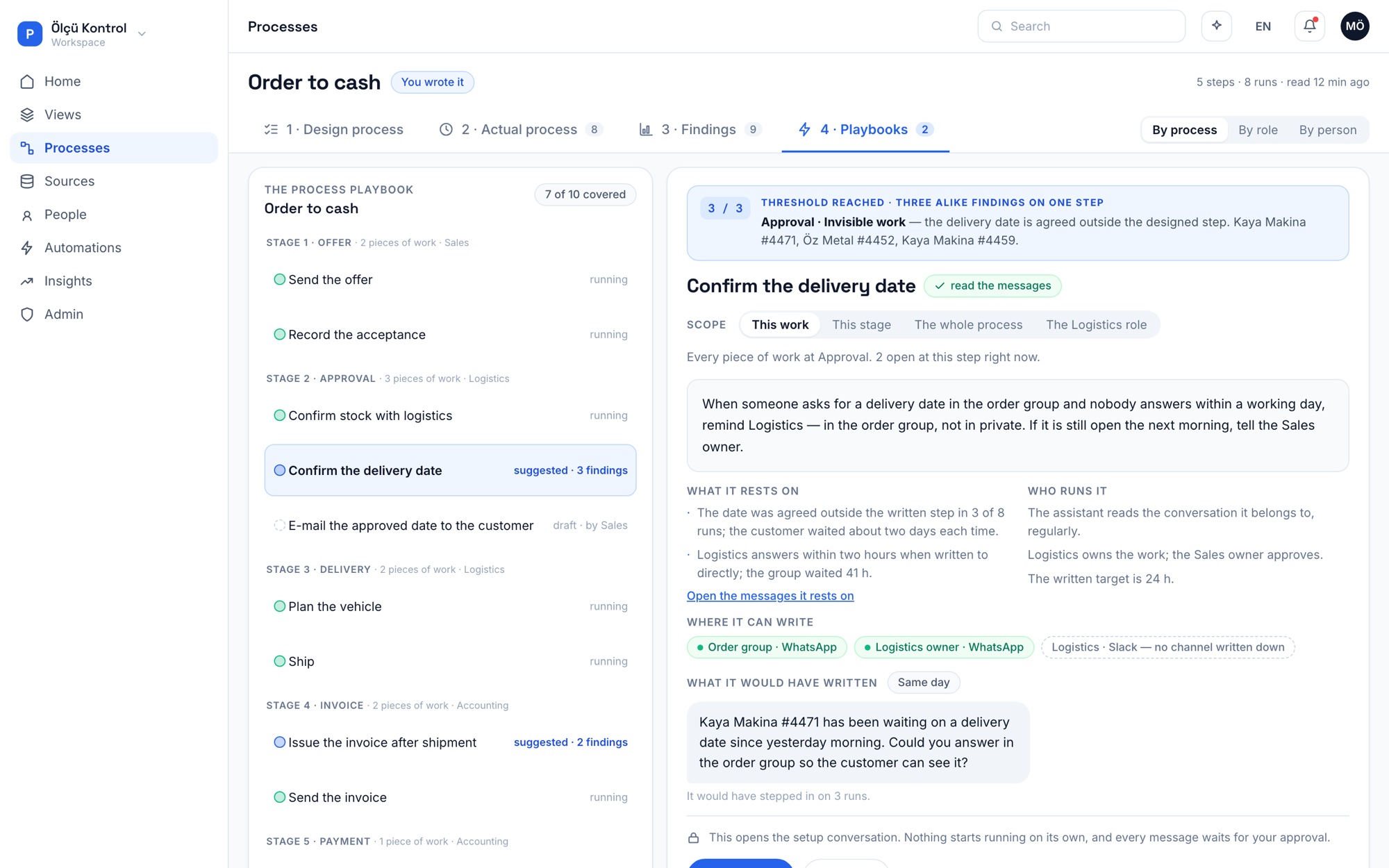1389x868 pixels.
Task: Set scope to The whole process
Action: 968,325
